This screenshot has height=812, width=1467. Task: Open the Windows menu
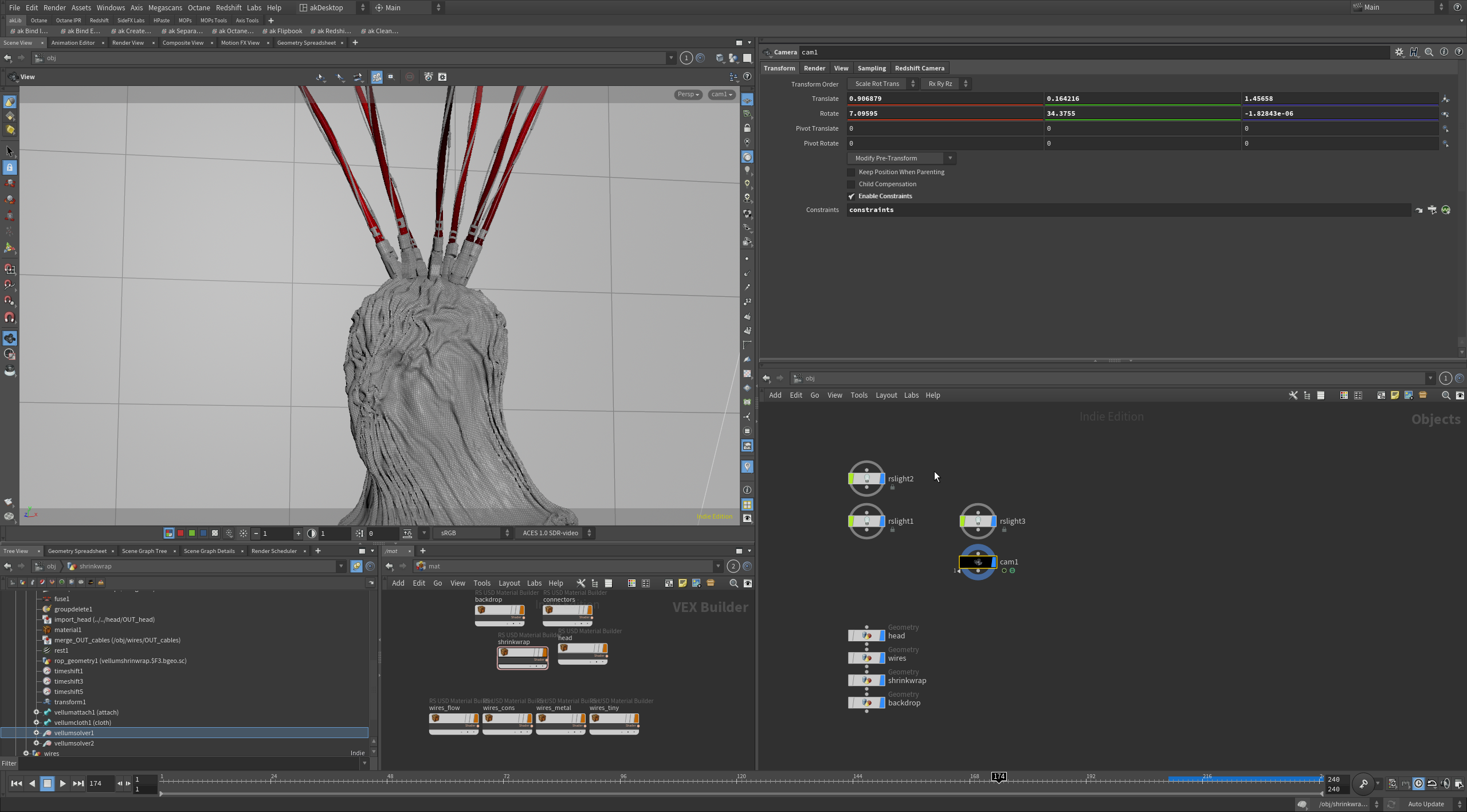tap(111, 7)
